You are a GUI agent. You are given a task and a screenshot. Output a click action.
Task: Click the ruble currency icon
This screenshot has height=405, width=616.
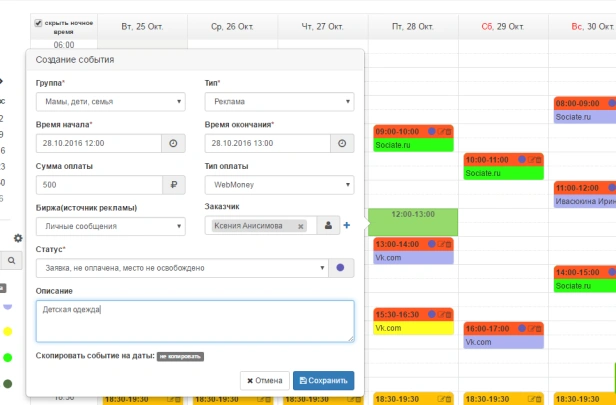[x=174, y=185]
